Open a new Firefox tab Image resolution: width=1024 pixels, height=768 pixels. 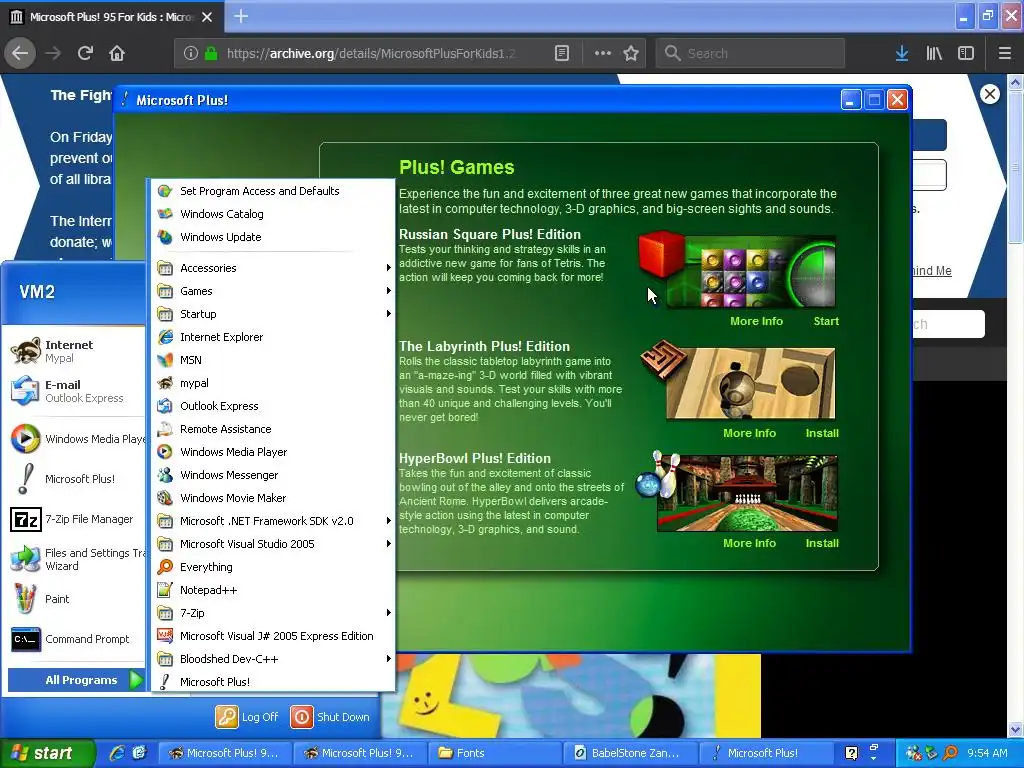click(241, 16)
